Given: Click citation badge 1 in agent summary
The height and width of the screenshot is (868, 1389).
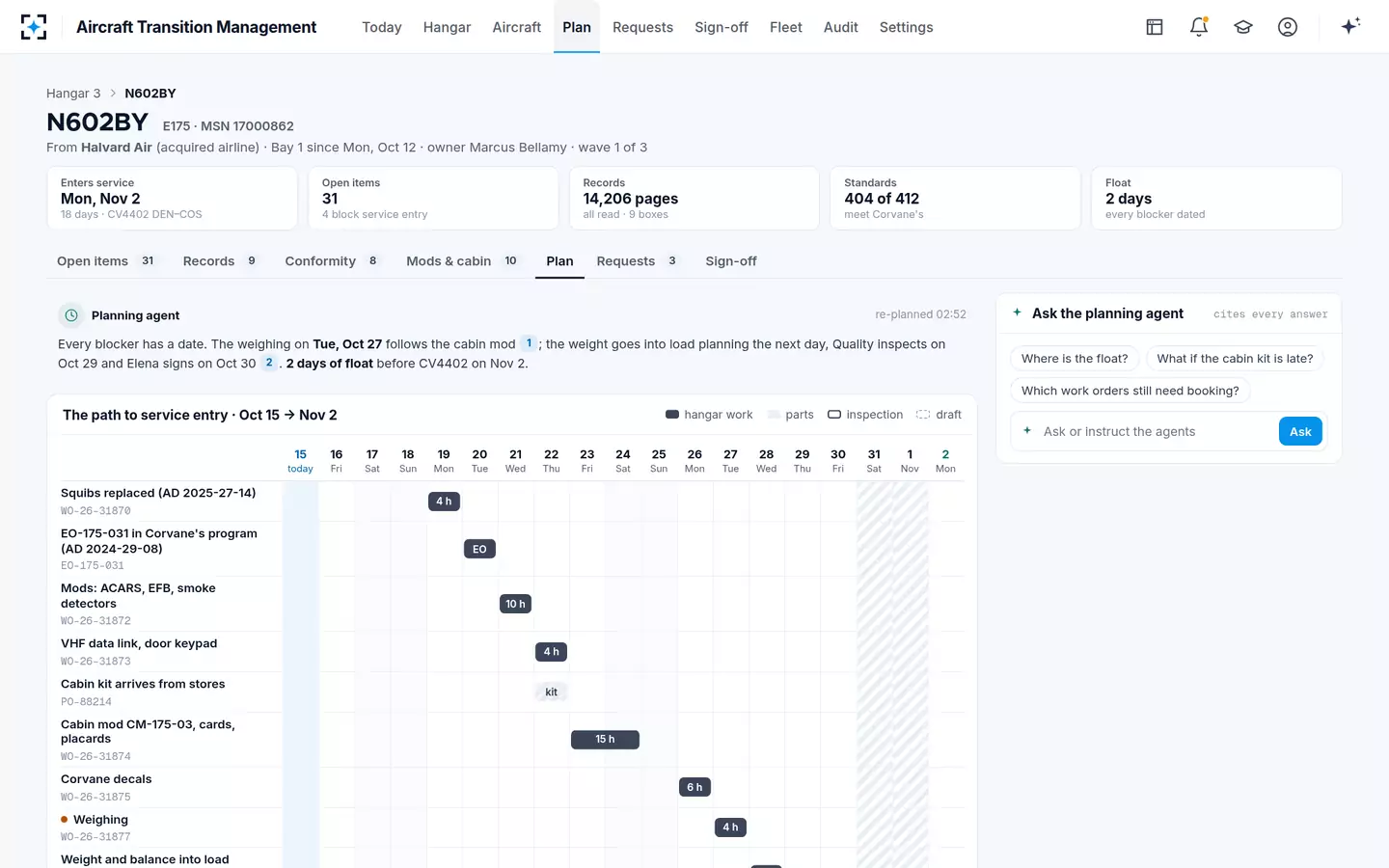Looking at the screenshot, I should pyautogui.click(x=529, y=343).
